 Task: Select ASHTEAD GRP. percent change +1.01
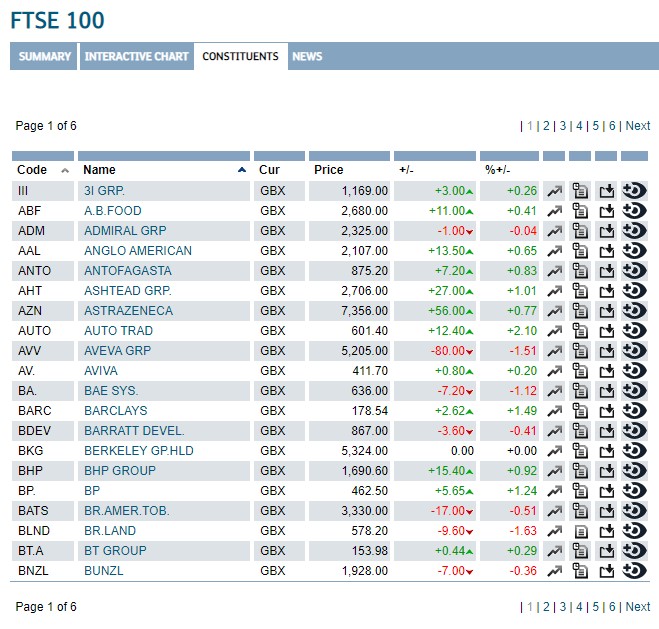(x=522, y=291)
